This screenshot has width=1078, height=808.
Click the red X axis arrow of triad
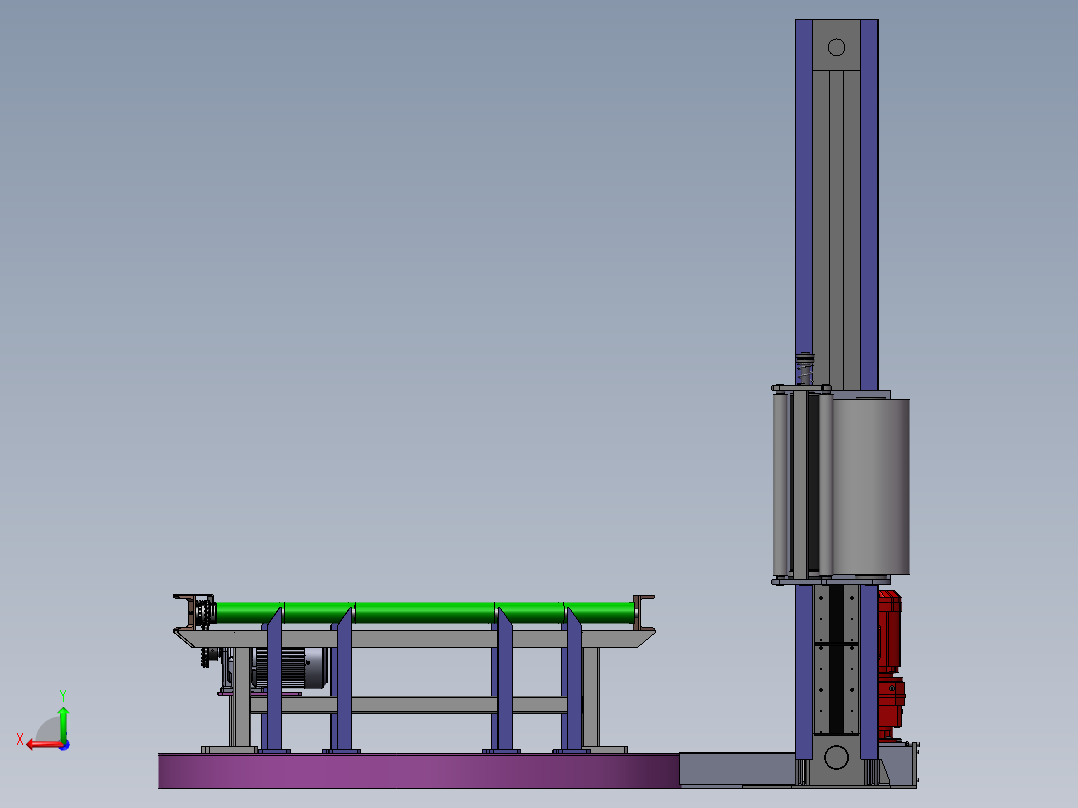click(43, 745)
